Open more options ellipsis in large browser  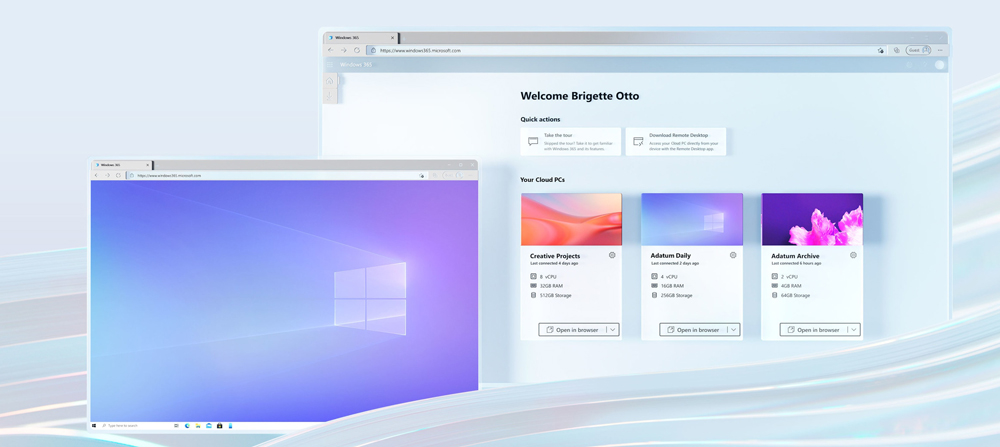pyautogui.click(x=940, y=50)
